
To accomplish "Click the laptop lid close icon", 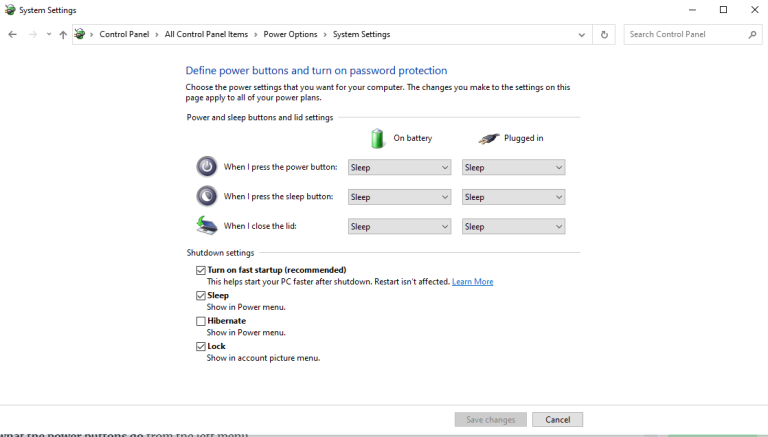I will point(207,225).
